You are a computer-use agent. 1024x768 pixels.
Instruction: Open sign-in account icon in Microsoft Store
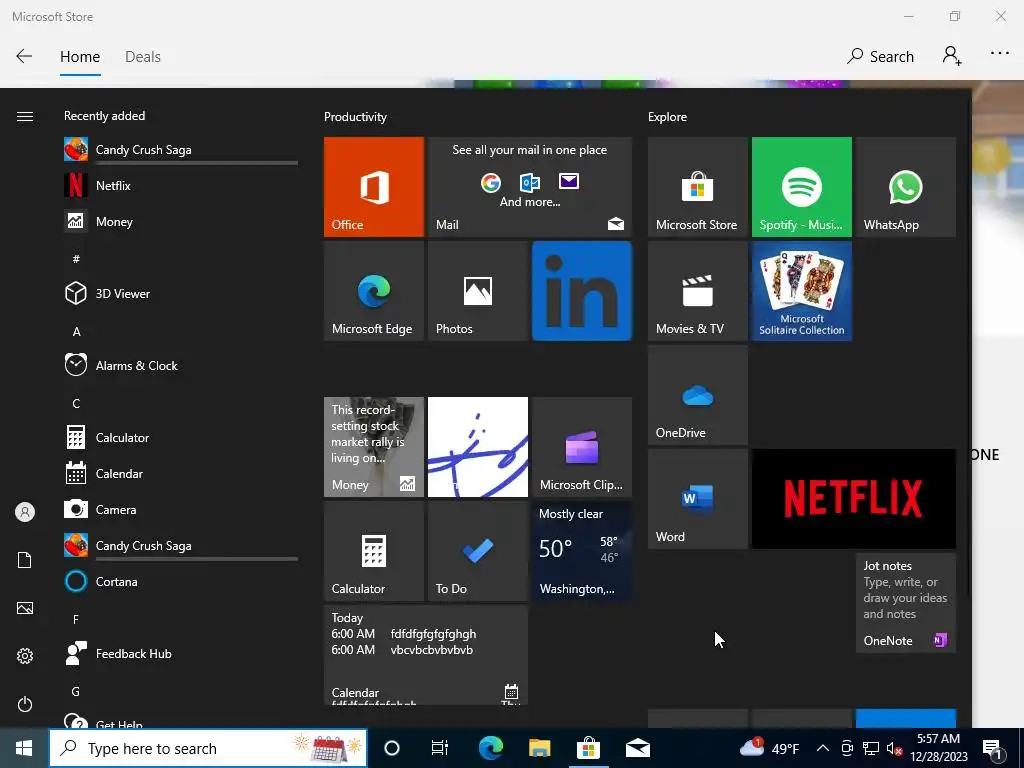pos(952,56)
